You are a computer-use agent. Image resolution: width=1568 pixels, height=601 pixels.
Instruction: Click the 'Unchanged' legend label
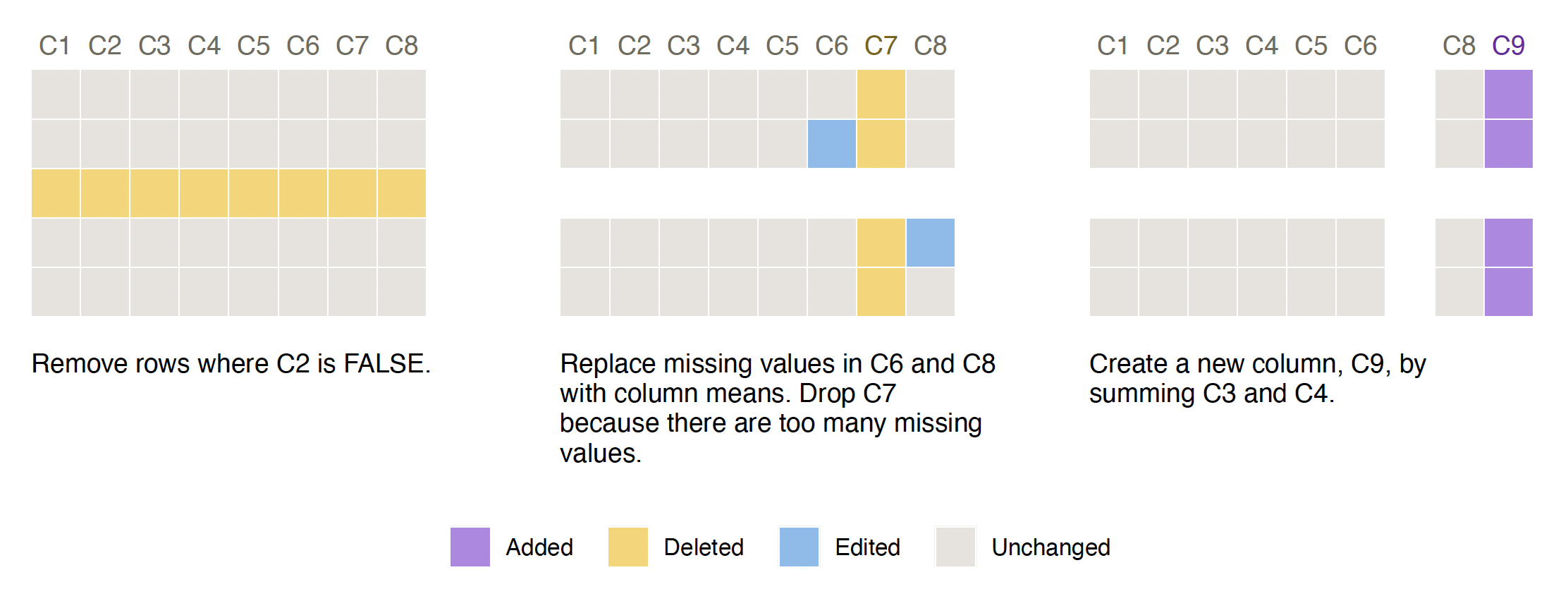(1051, 547)
